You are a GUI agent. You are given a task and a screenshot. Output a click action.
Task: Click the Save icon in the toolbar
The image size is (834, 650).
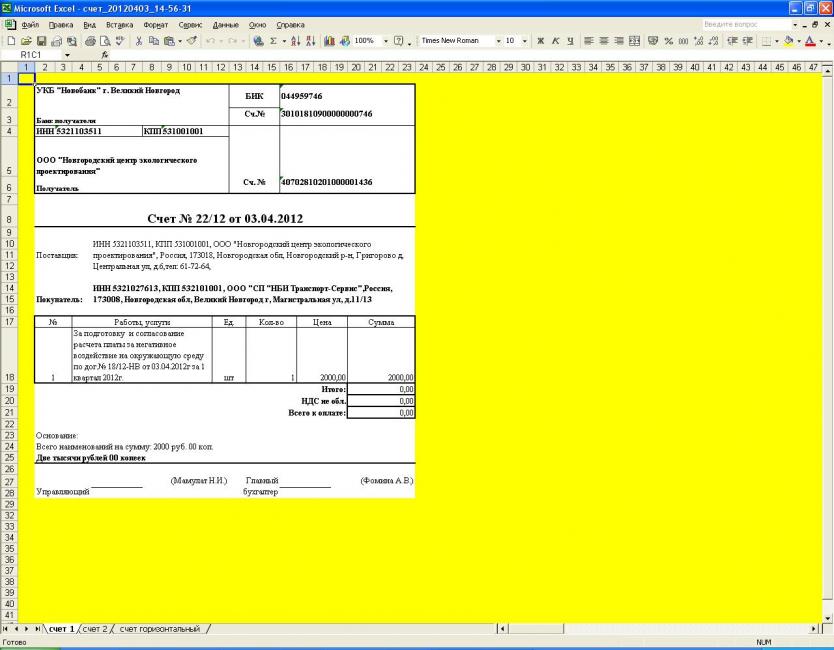pyautogui.click(x=40, y=40)
